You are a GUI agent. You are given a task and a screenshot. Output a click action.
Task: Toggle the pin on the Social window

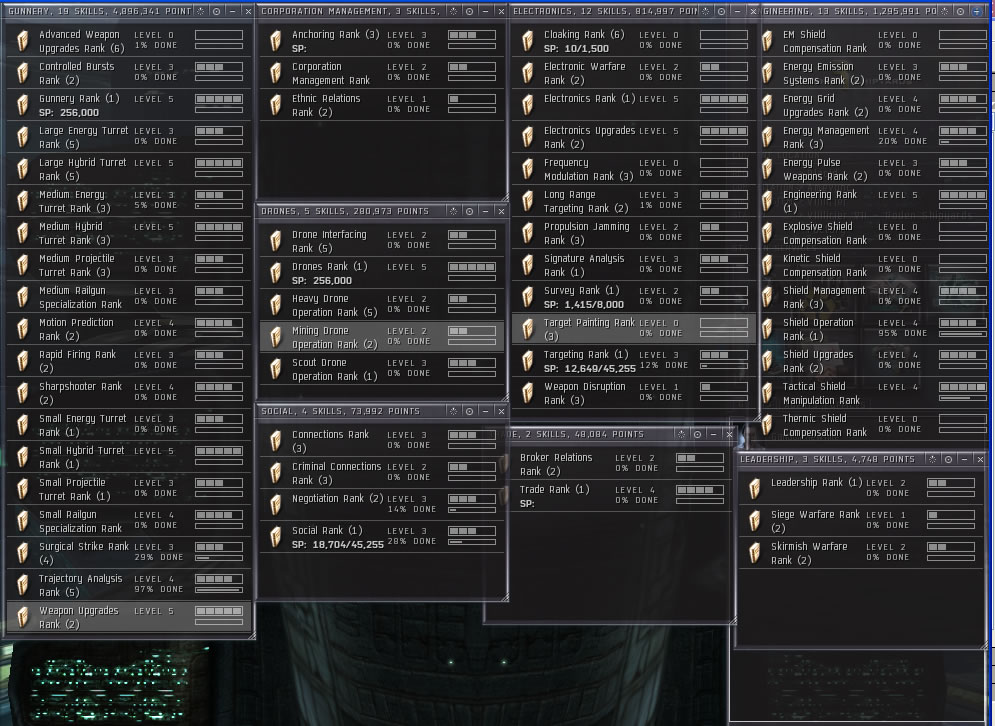coord(470,411)
